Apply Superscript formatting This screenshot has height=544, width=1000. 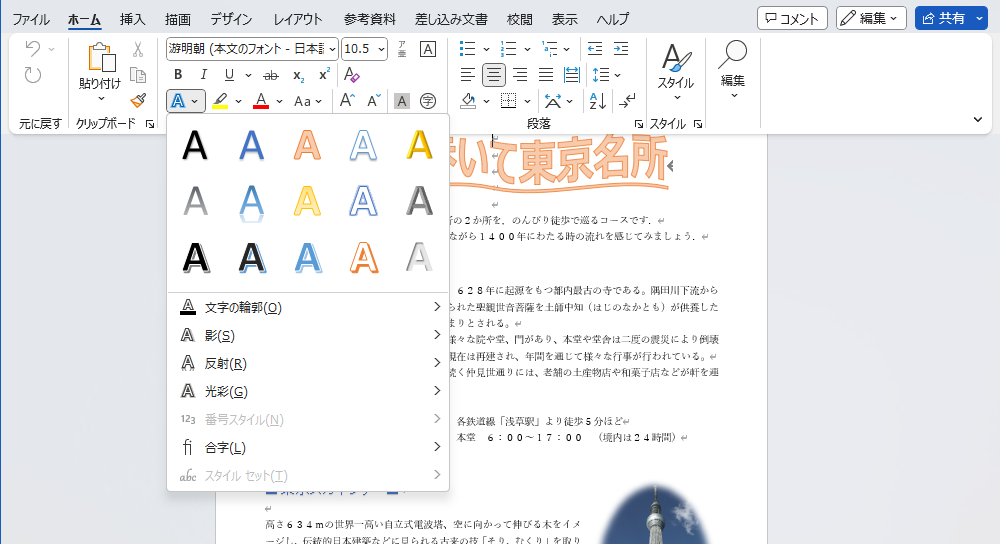click(x=324, y=75)
